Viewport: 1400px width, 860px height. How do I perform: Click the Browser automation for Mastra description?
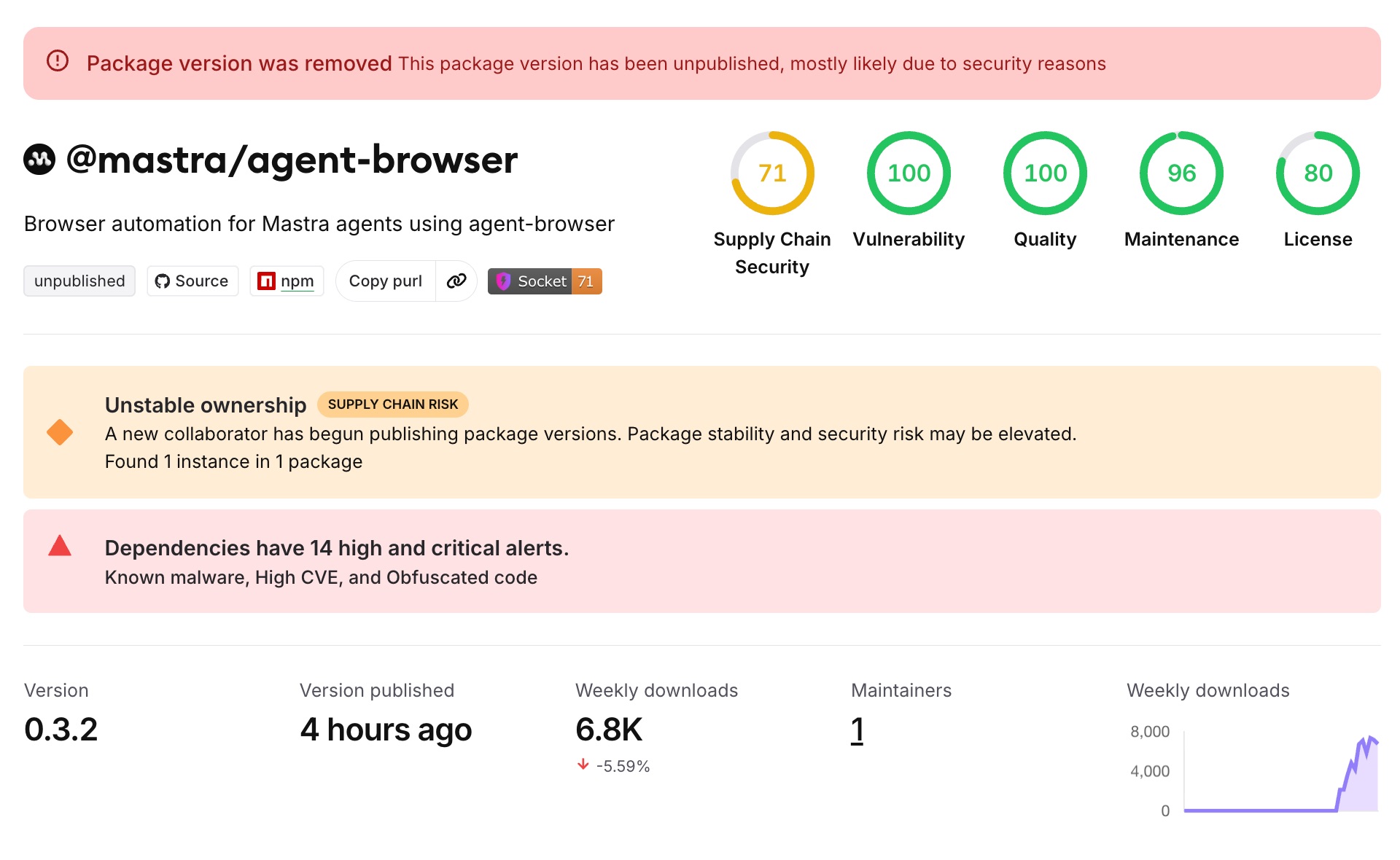click(319, 224)
